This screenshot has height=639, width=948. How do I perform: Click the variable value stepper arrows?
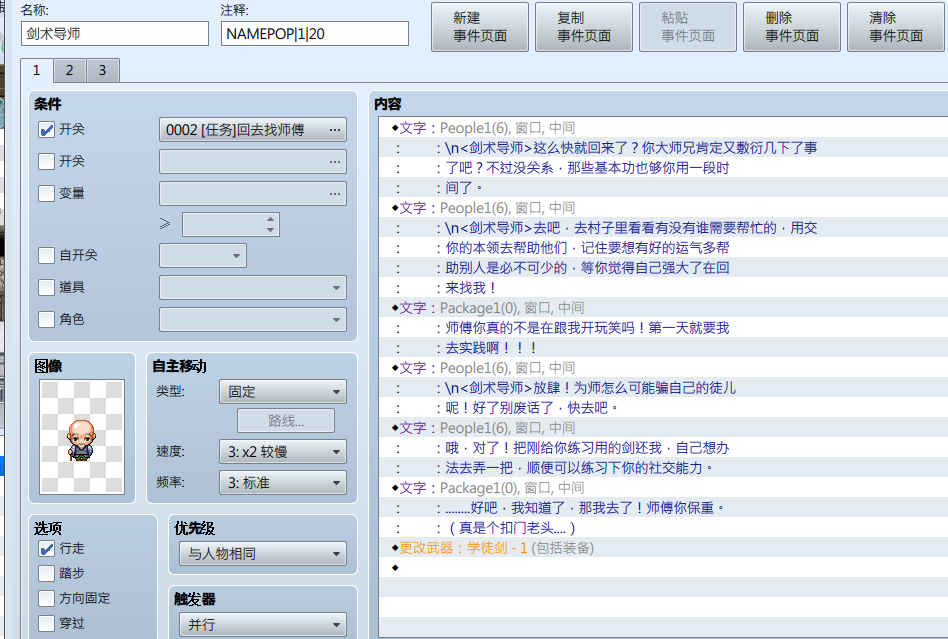click(x=270, y=225)
